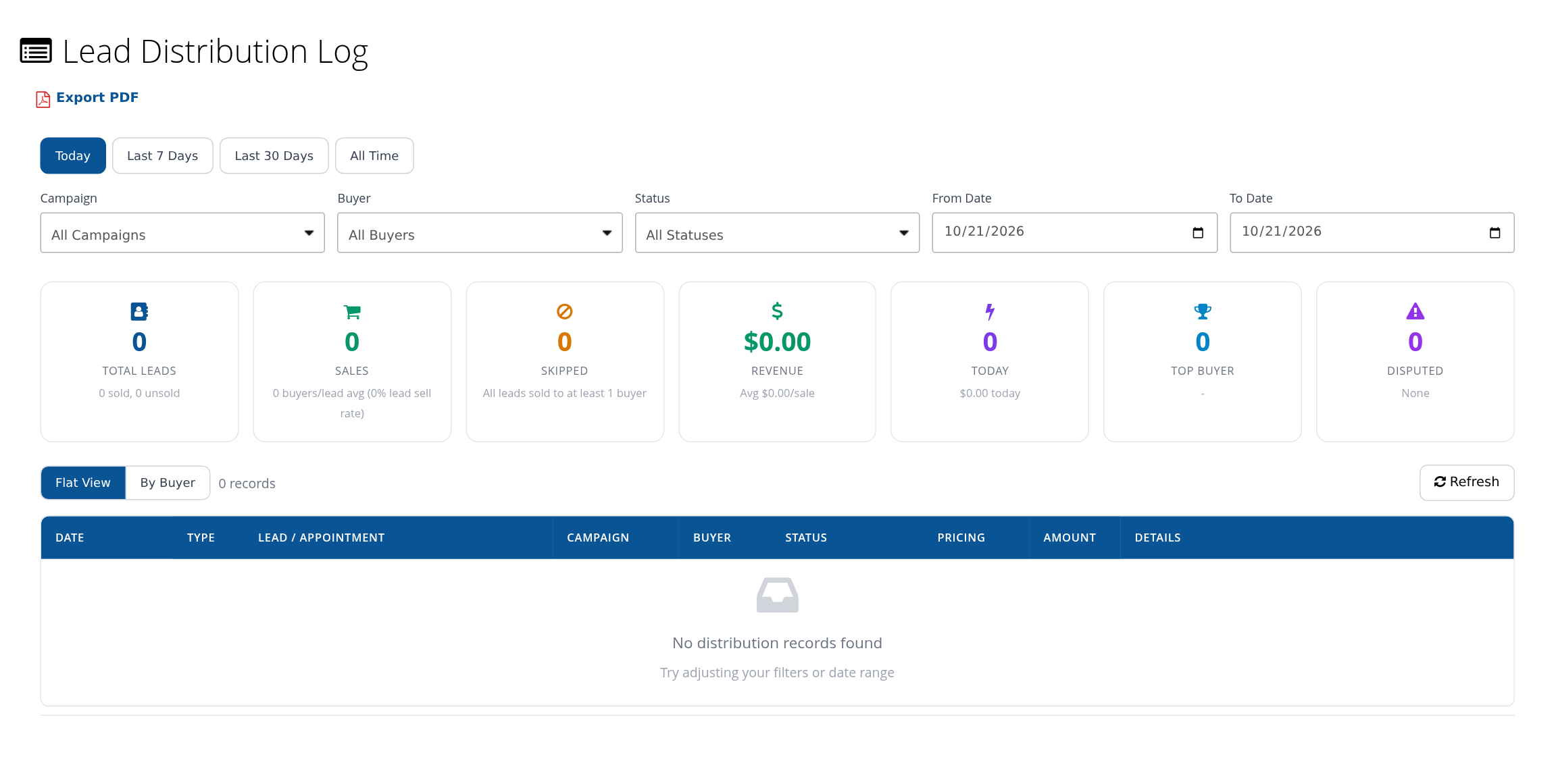Click the Top Buyer trophy icon
The width and height of the screenshot is (1556, 784).
pos(1203,311)
